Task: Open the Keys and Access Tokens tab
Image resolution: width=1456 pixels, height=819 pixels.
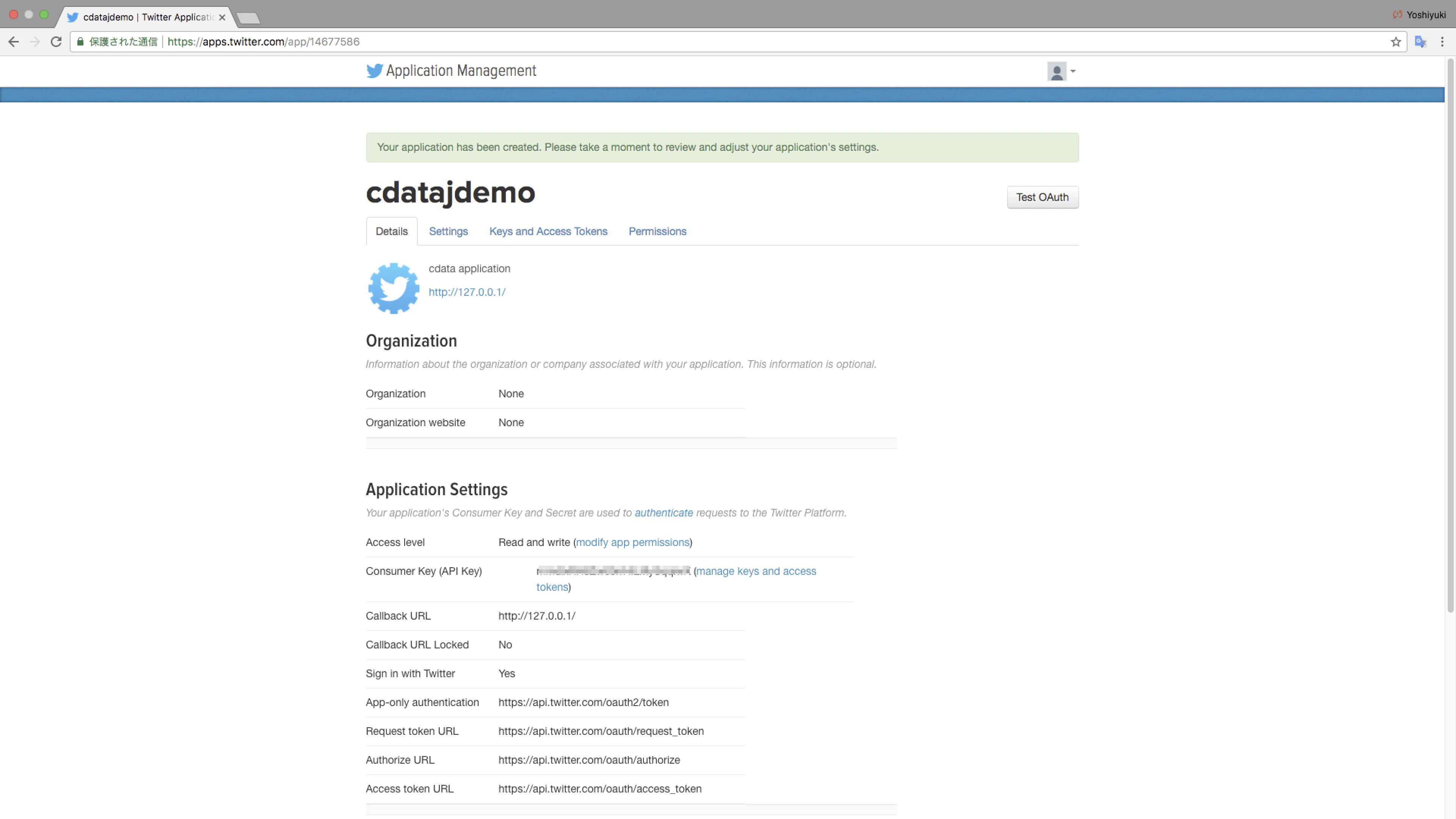Action: tap(548, 231)
